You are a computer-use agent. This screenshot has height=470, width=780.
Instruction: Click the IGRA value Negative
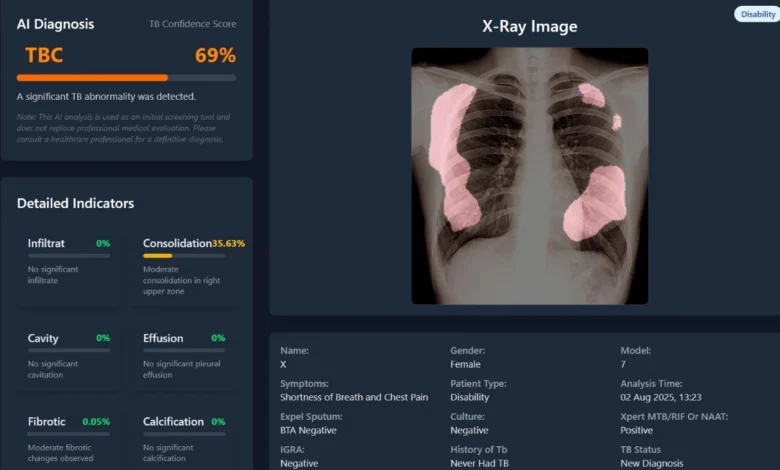pyautogui.click(x=299, y=463)
